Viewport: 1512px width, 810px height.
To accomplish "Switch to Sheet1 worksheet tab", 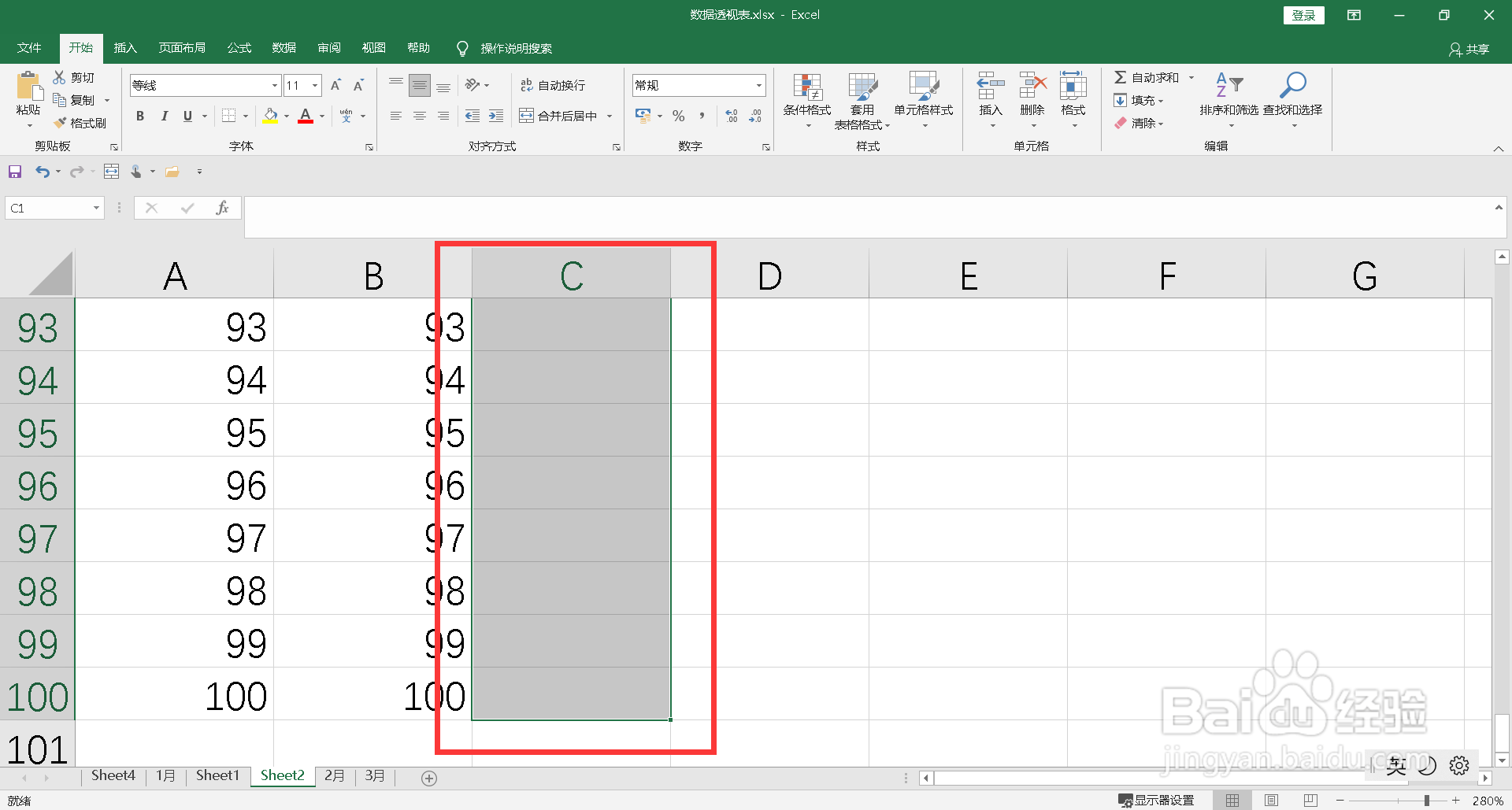I will coord(217,775).
